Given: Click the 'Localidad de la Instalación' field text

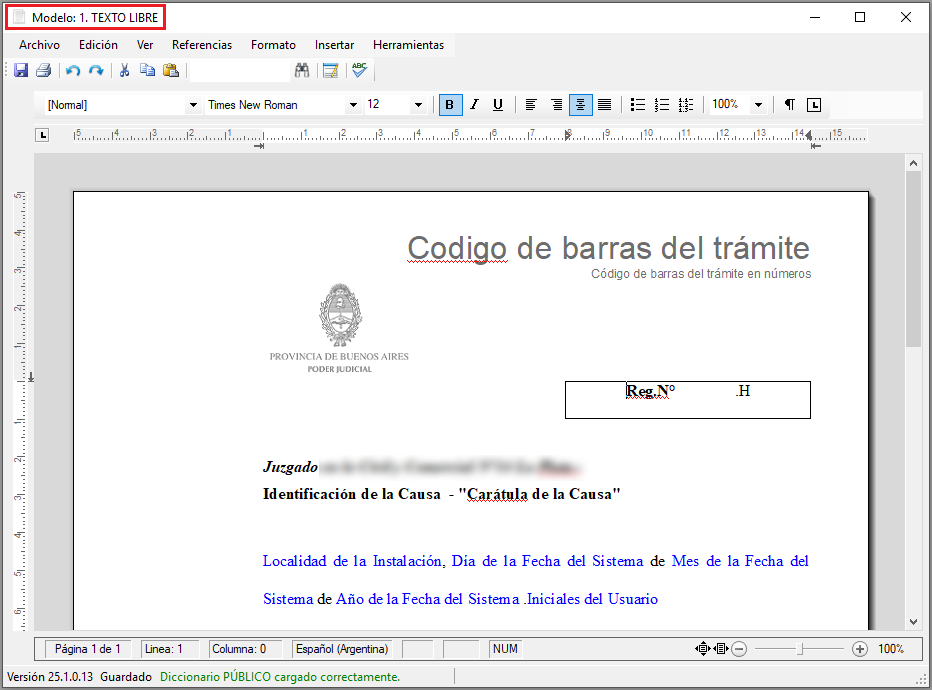Looking at the screenshot, I should coord(354,561).
